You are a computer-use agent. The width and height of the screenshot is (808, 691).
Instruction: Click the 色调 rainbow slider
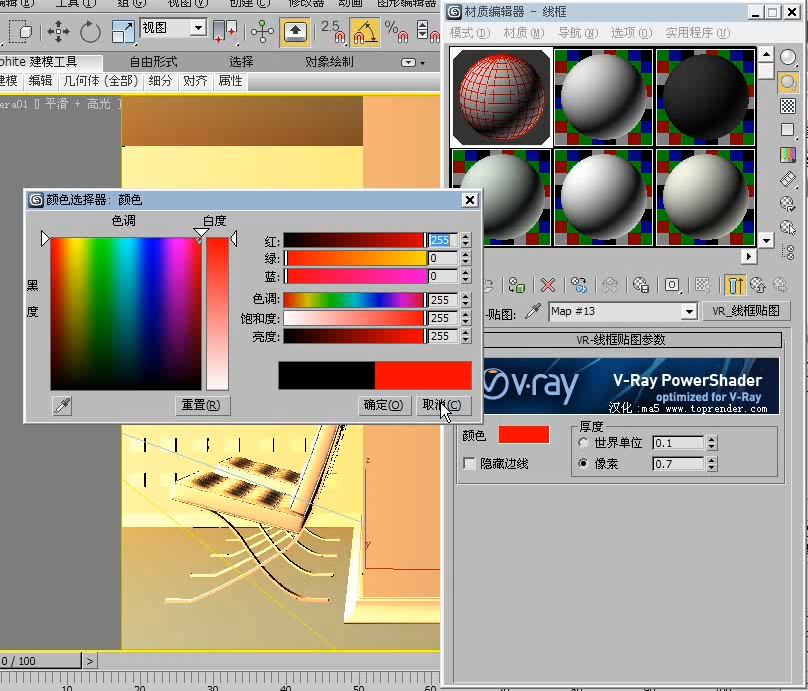(x=355, y=299)
